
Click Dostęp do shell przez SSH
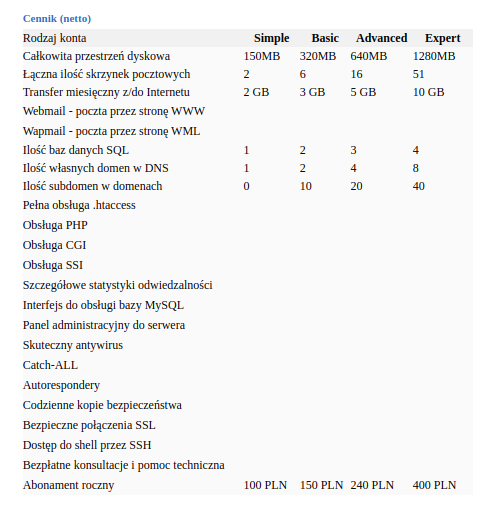pos(87,445)
